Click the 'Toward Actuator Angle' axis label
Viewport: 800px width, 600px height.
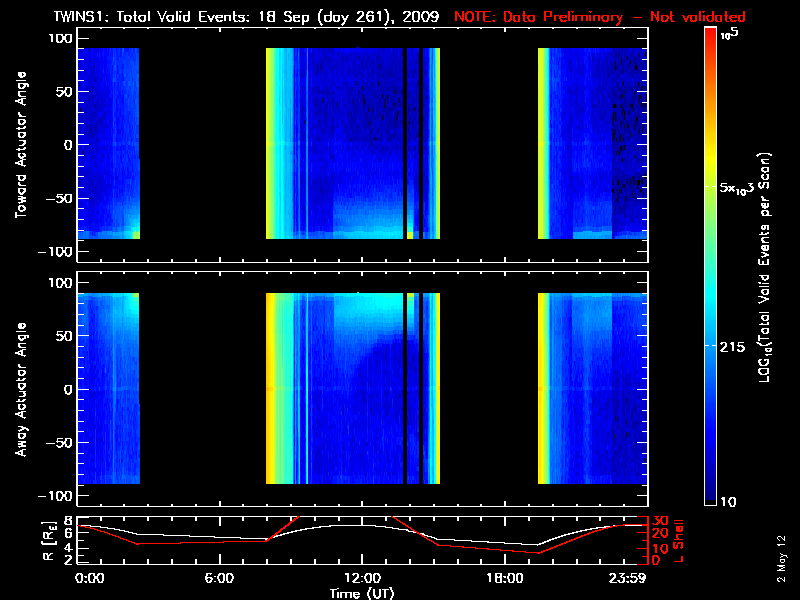coord(21,144)
